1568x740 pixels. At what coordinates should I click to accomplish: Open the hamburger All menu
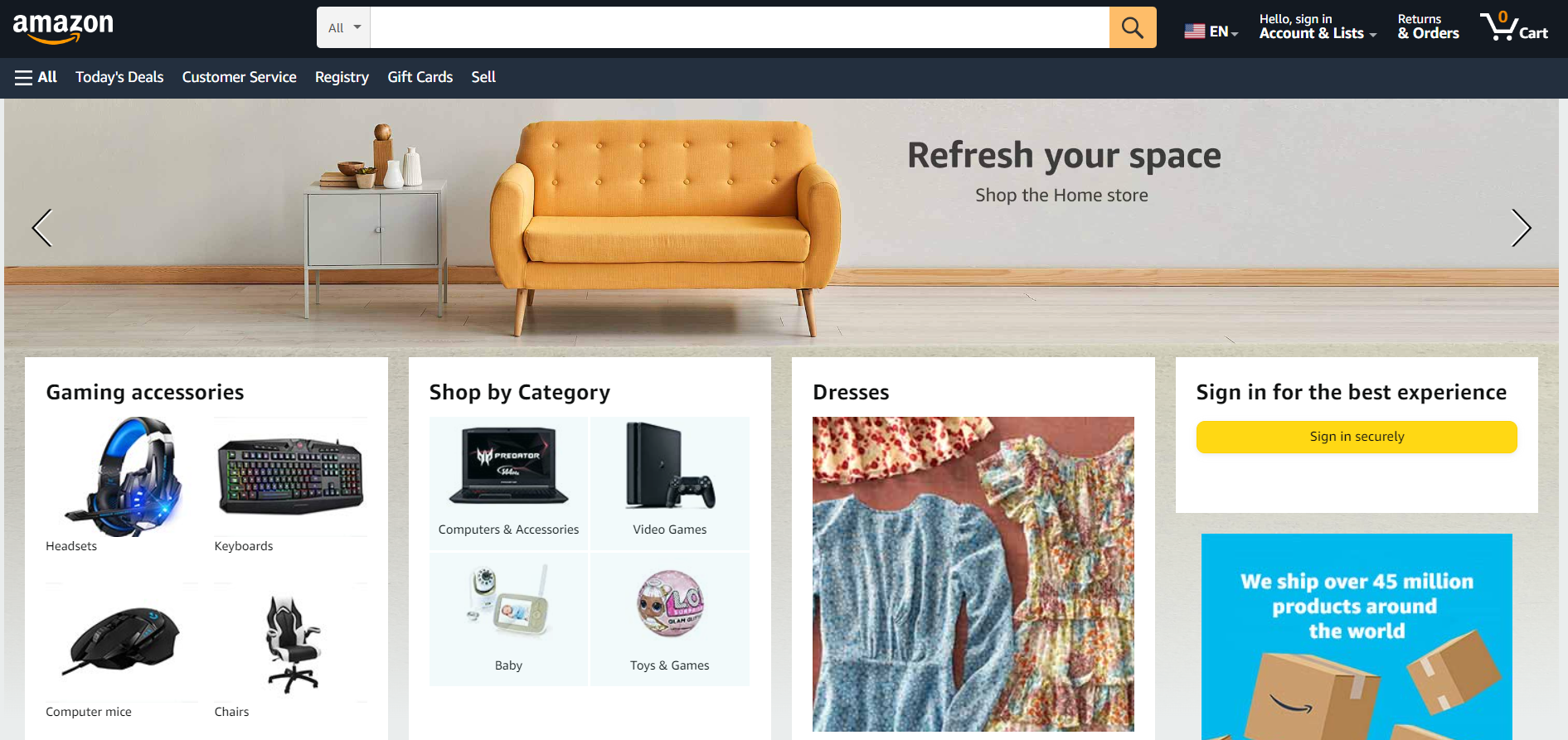[36, 77]
